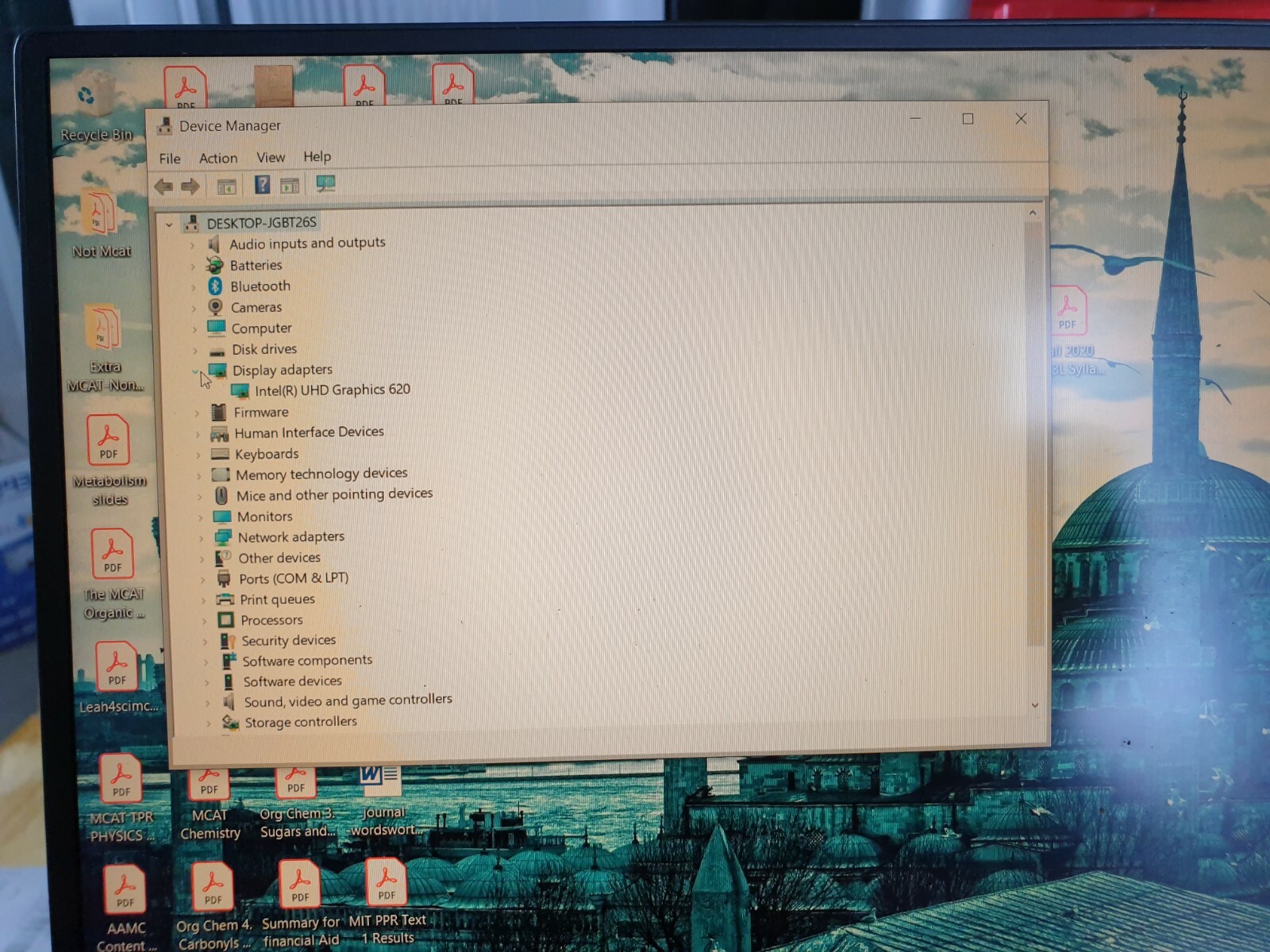Click the Batteries category icon
Viewport: 1270px width, 952px height.
(x=214, y=265)
